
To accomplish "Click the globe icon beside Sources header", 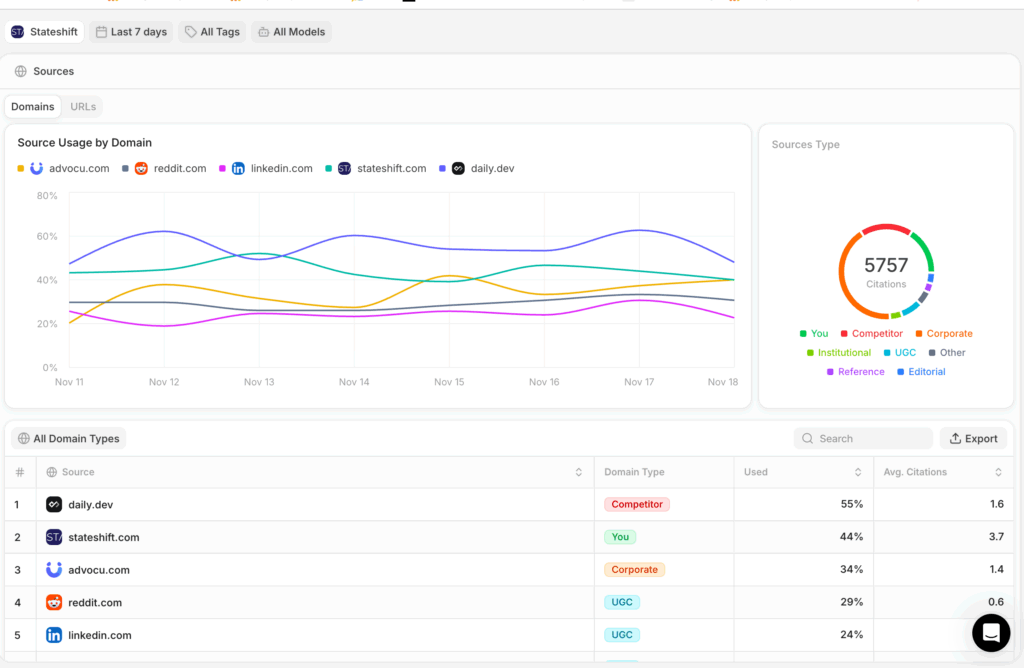I will 20,71.
